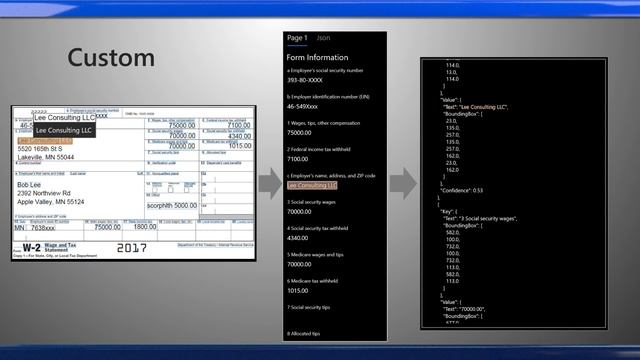
Task: Click 1015.00 on the W-2 form
Action: pos(240,146)
